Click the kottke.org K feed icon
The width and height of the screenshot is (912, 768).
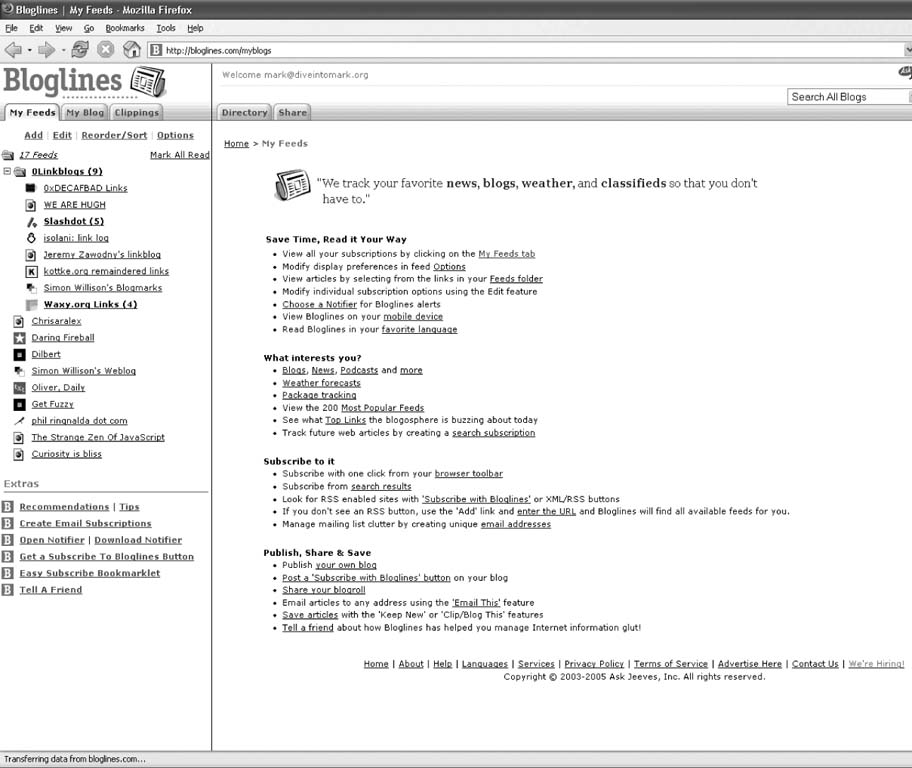[x=31, y=272]
